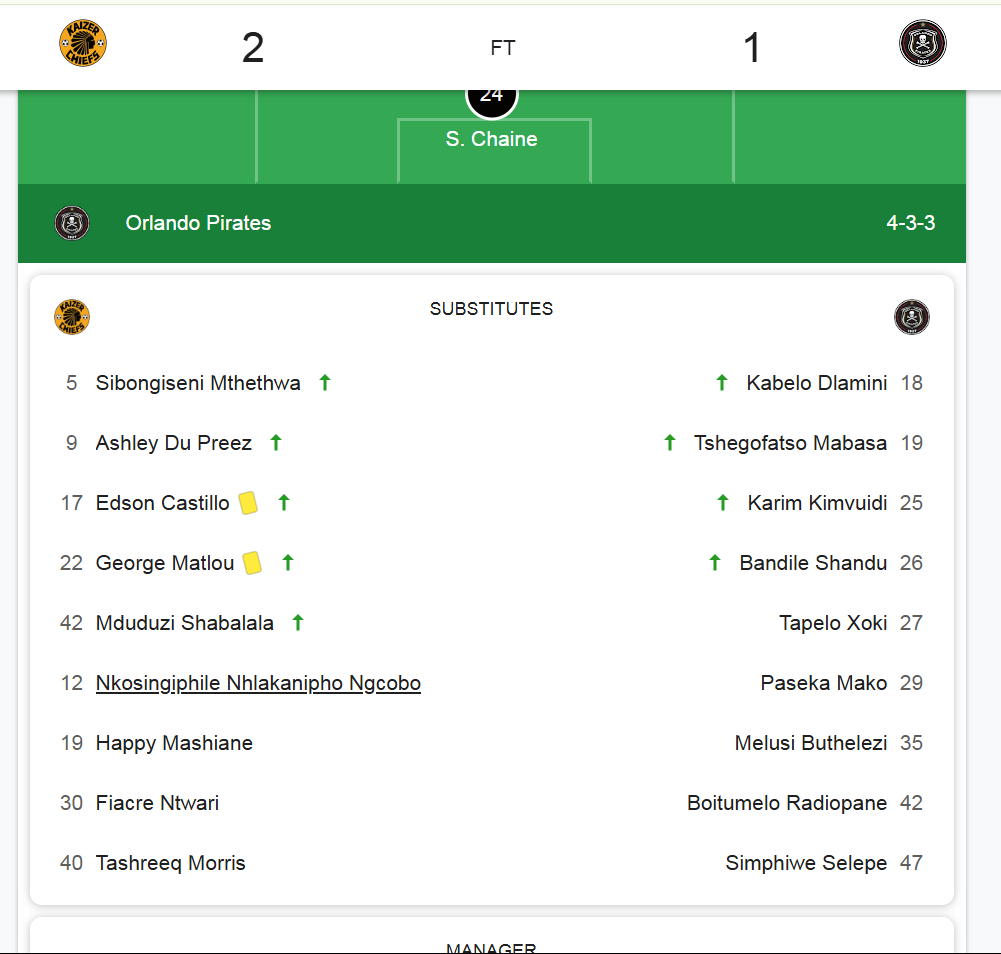Click the Orlando Pirates team name
Image resolution: width=1001 pixels, height=954 pixels.
(x=198, y=223)
